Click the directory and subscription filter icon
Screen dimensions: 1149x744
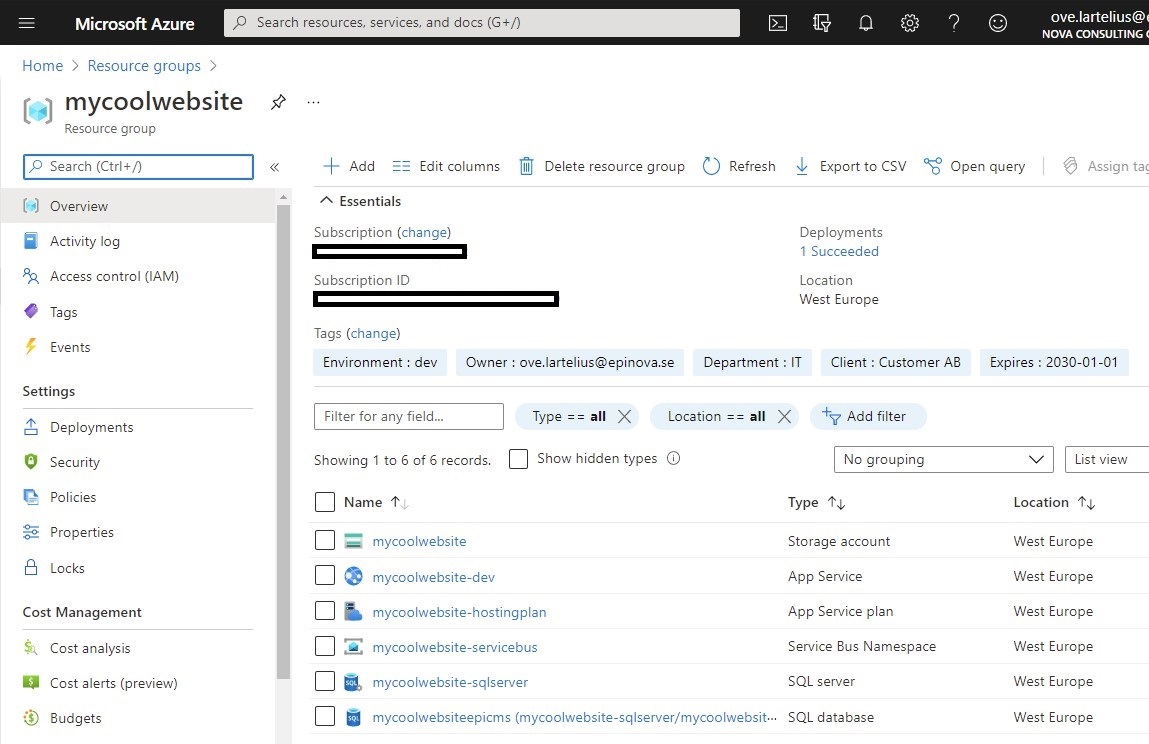[822, 22]
